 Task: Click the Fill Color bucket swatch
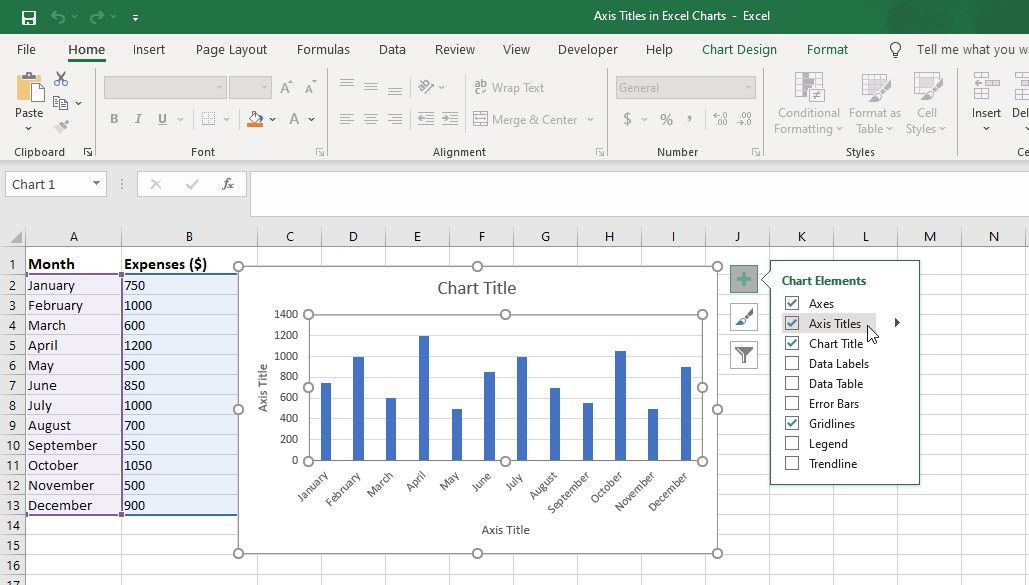pyautogui.click(x=256, y=119)
